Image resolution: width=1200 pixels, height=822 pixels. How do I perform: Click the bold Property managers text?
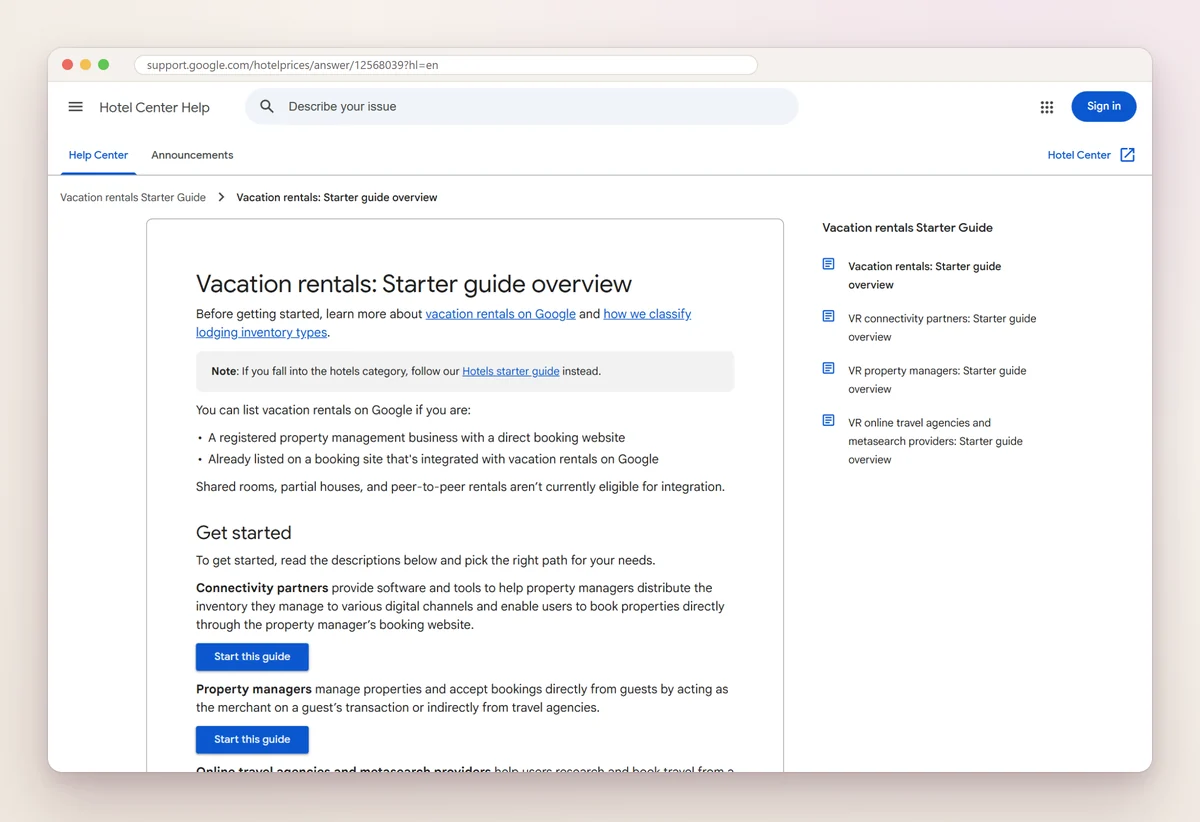click(x=254, y=689)
